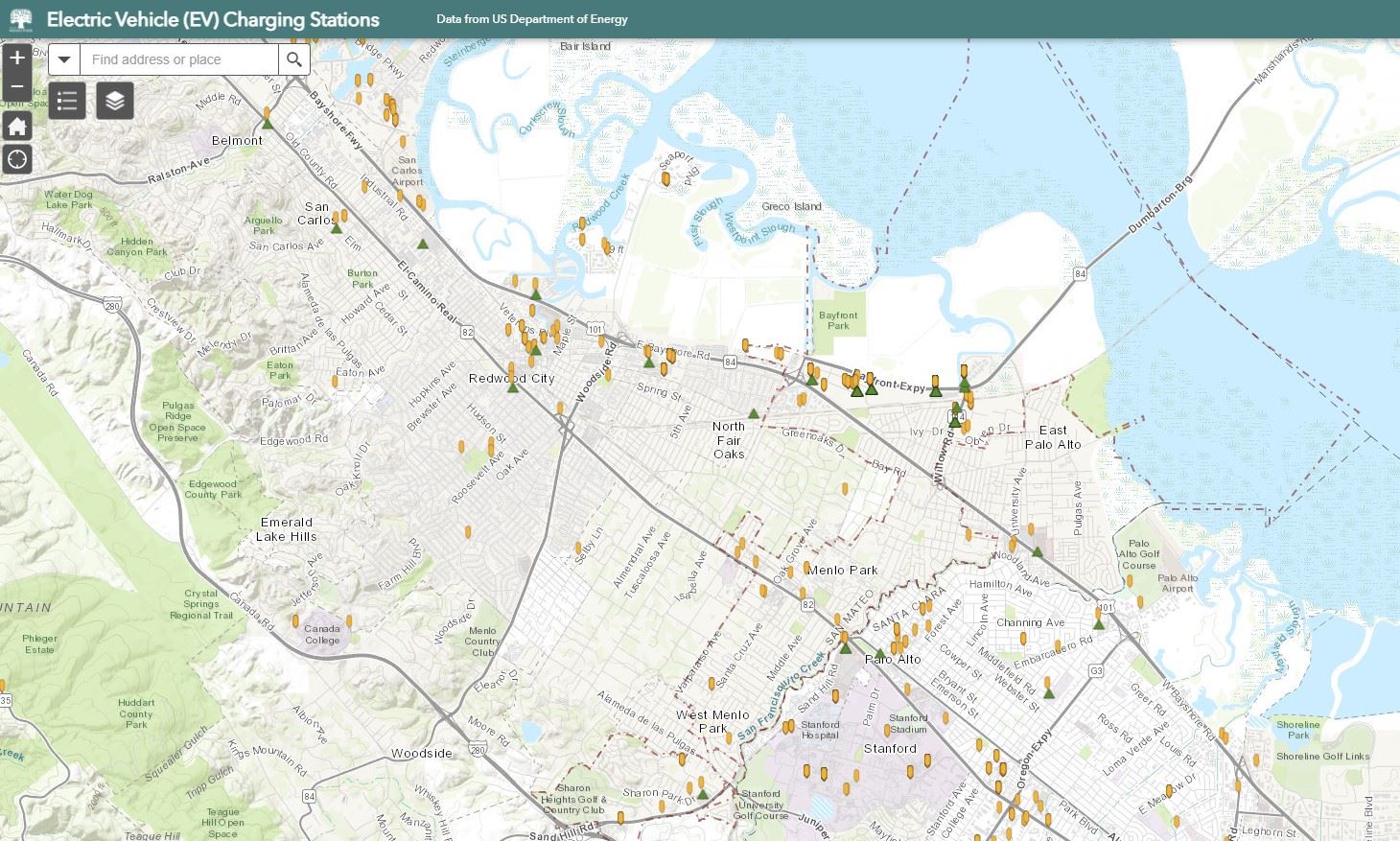Expand the search source dropdown arrow
This screenshot has width=1400, height=841.
(x=64, y=59)
